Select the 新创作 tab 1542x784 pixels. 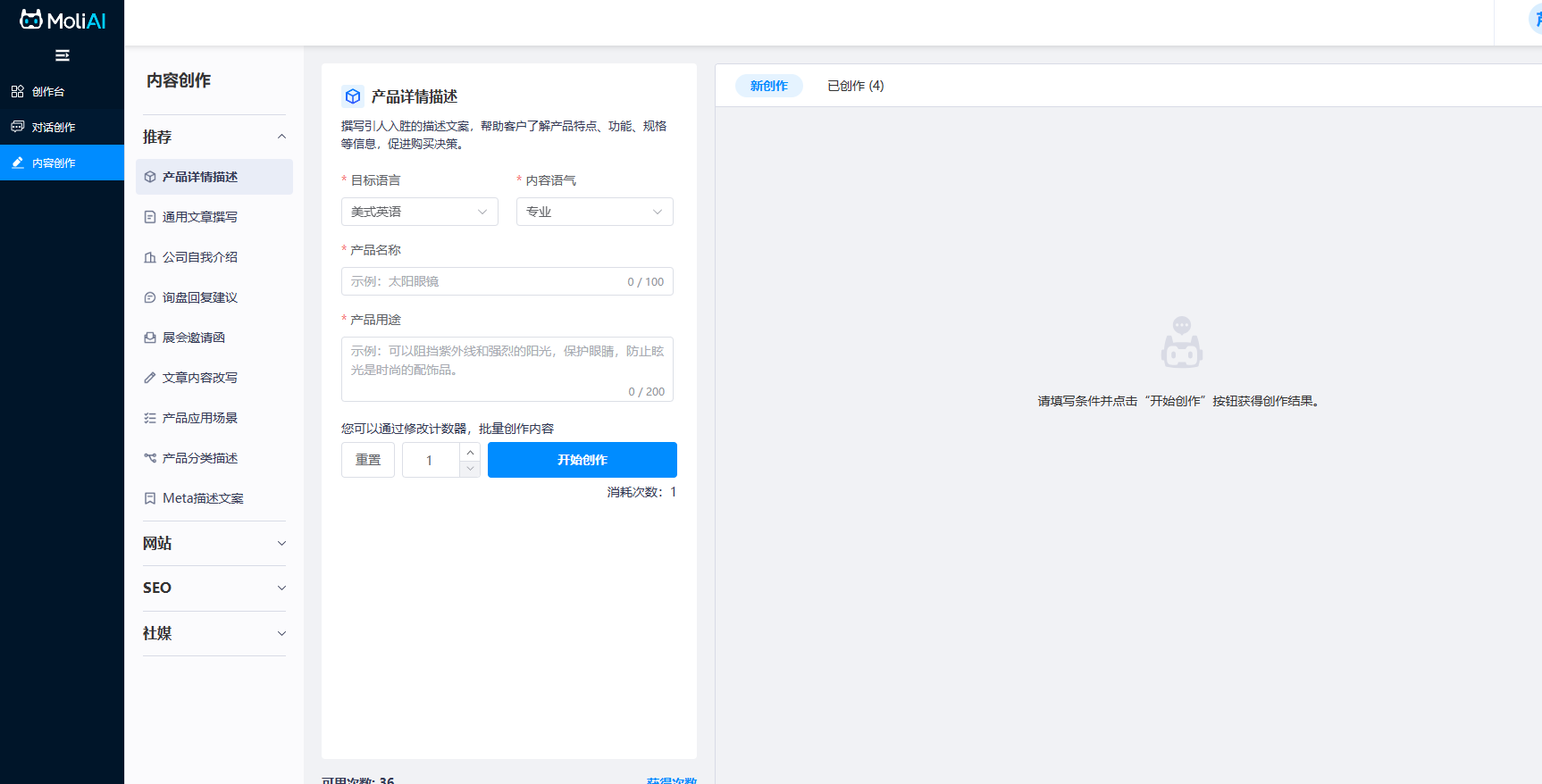(x=768, y=86)
